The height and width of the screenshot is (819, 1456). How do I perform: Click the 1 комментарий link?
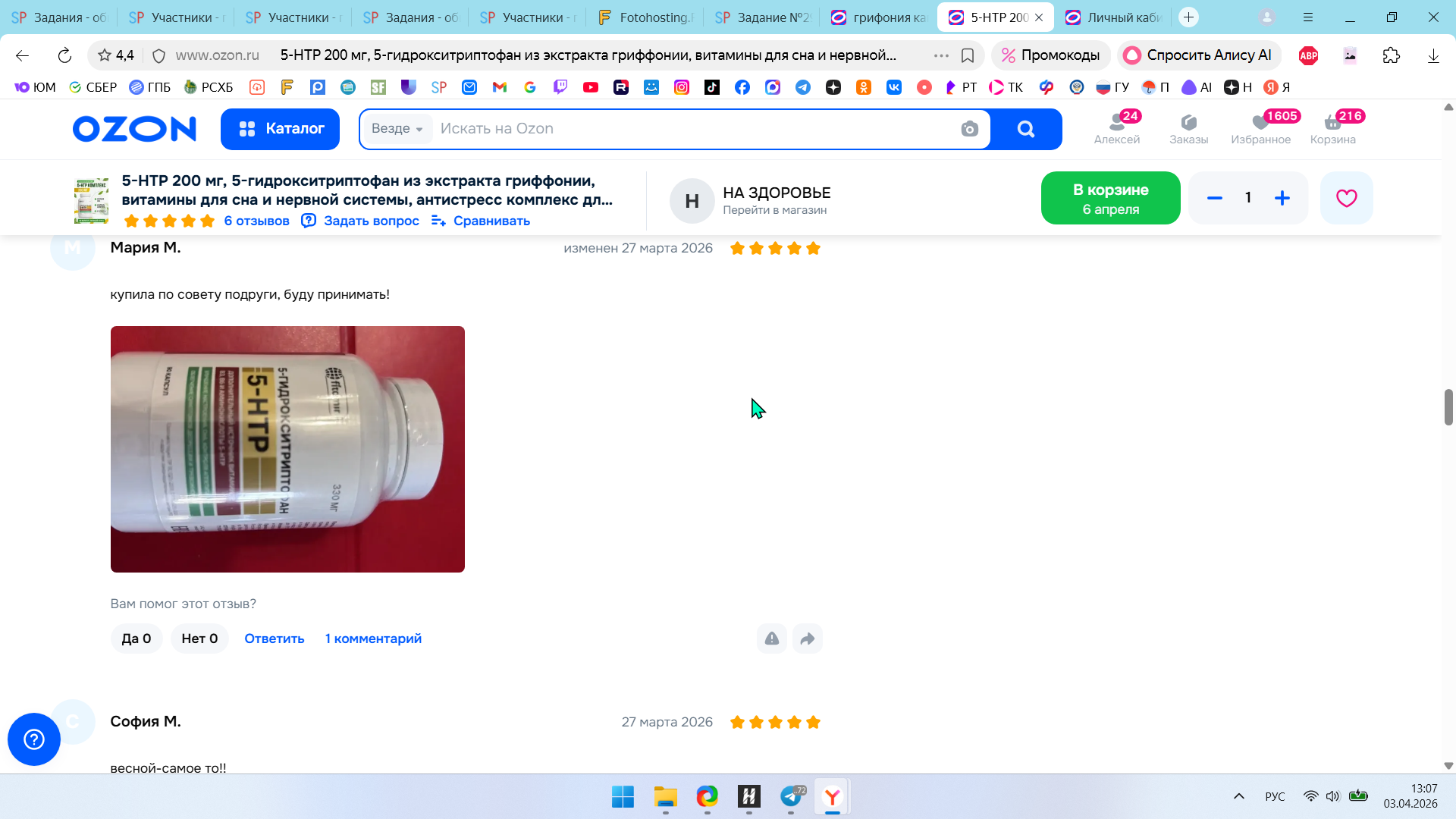pos(373,639)
